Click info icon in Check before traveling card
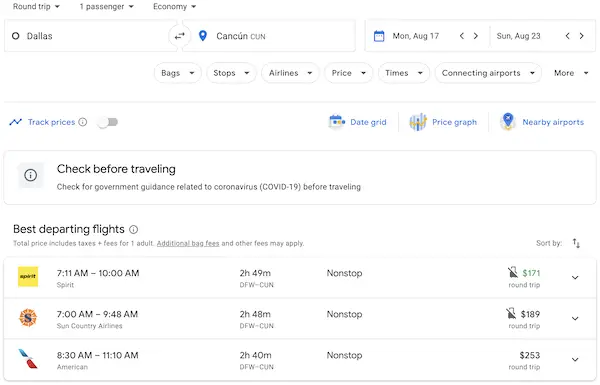 pyautogui.click(x=31, y=175)
